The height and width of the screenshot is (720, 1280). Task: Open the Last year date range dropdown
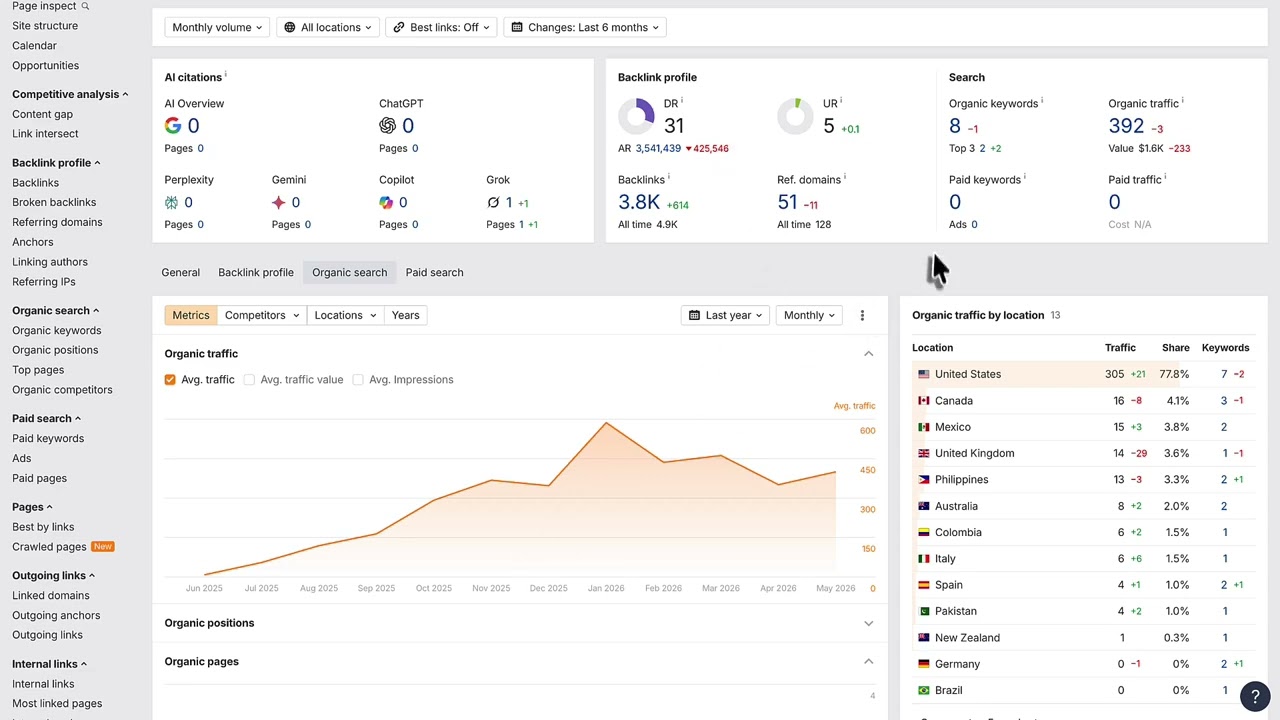pyautogui.click(x=726, y=315)
